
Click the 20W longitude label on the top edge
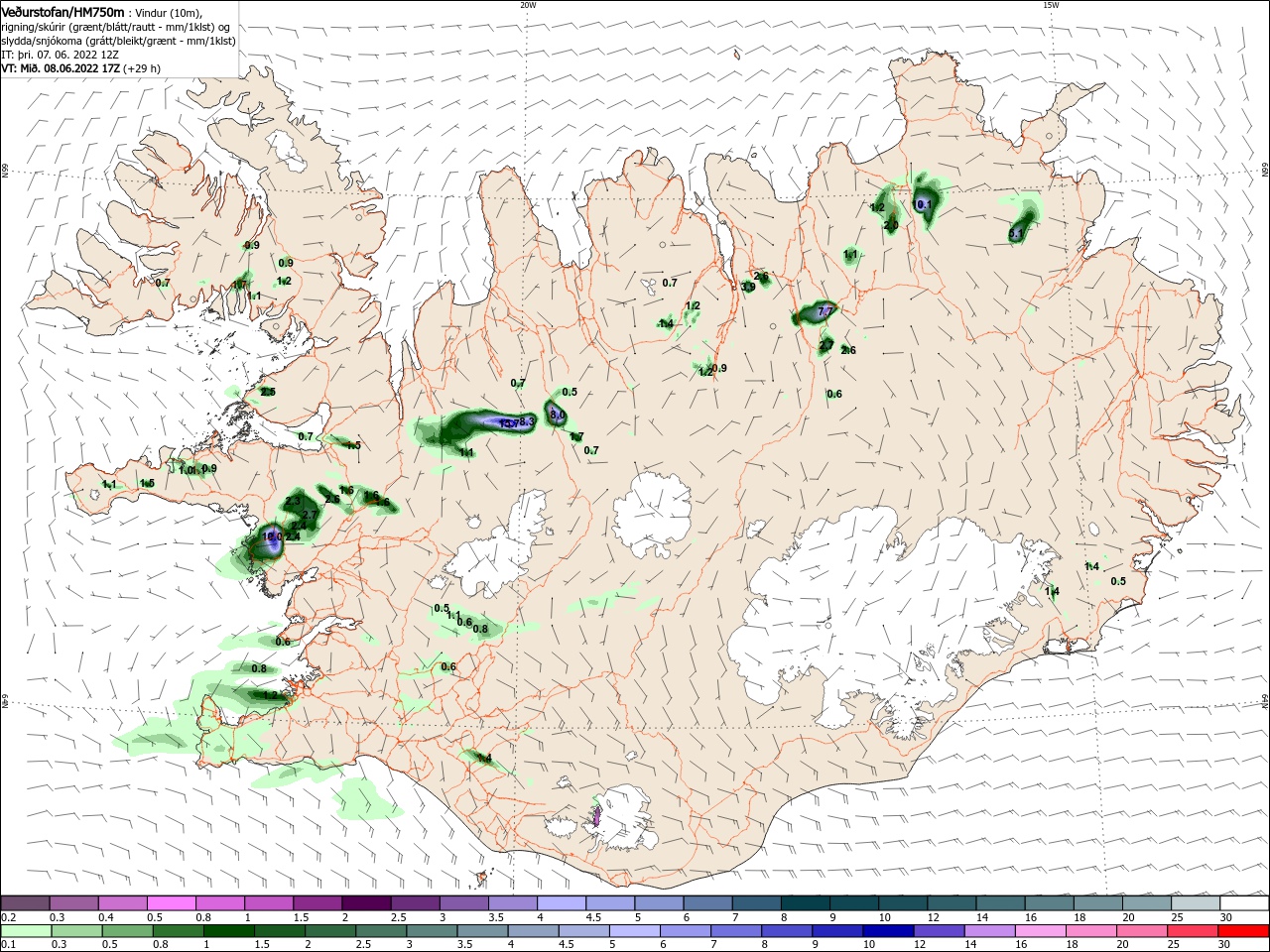(528, 5)
